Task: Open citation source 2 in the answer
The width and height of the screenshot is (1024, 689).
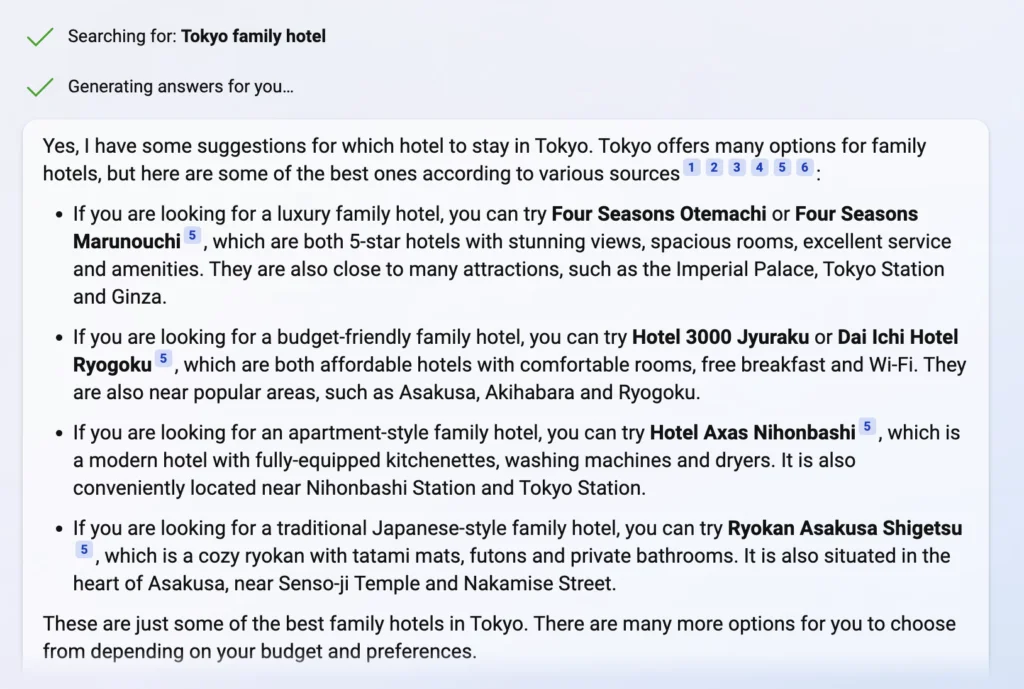Action: tap(713, 168)
